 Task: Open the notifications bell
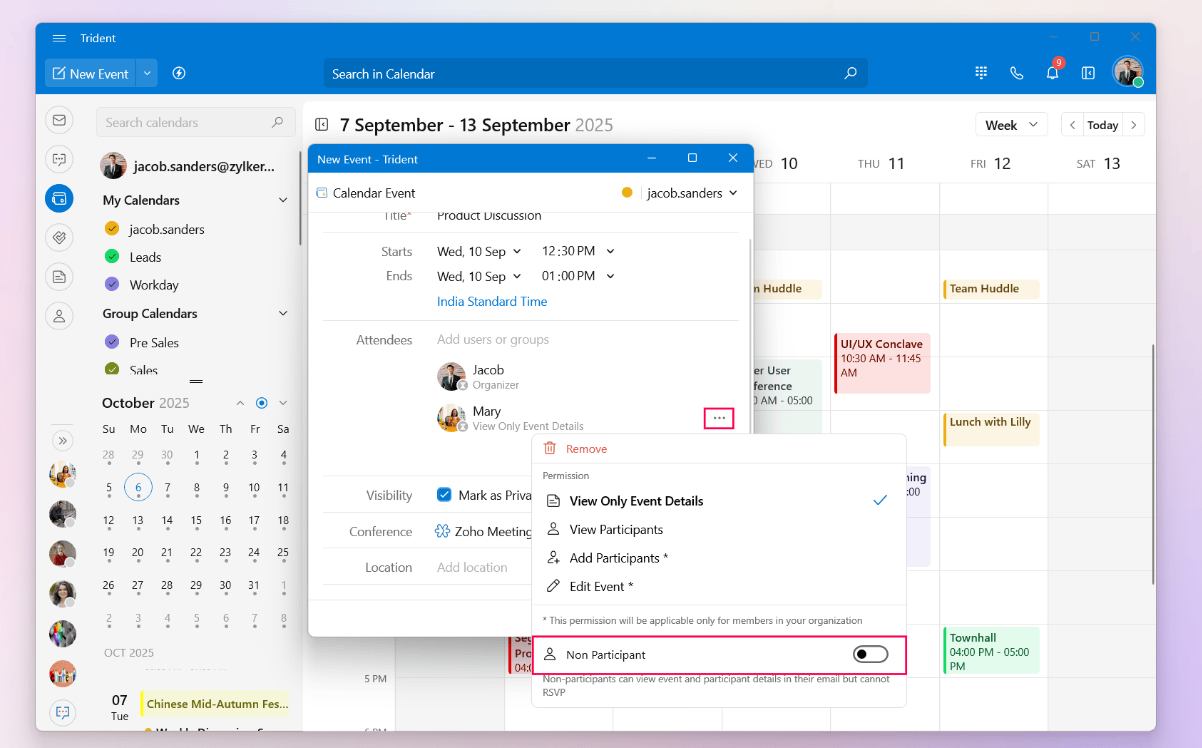(x=1052, y=73)
